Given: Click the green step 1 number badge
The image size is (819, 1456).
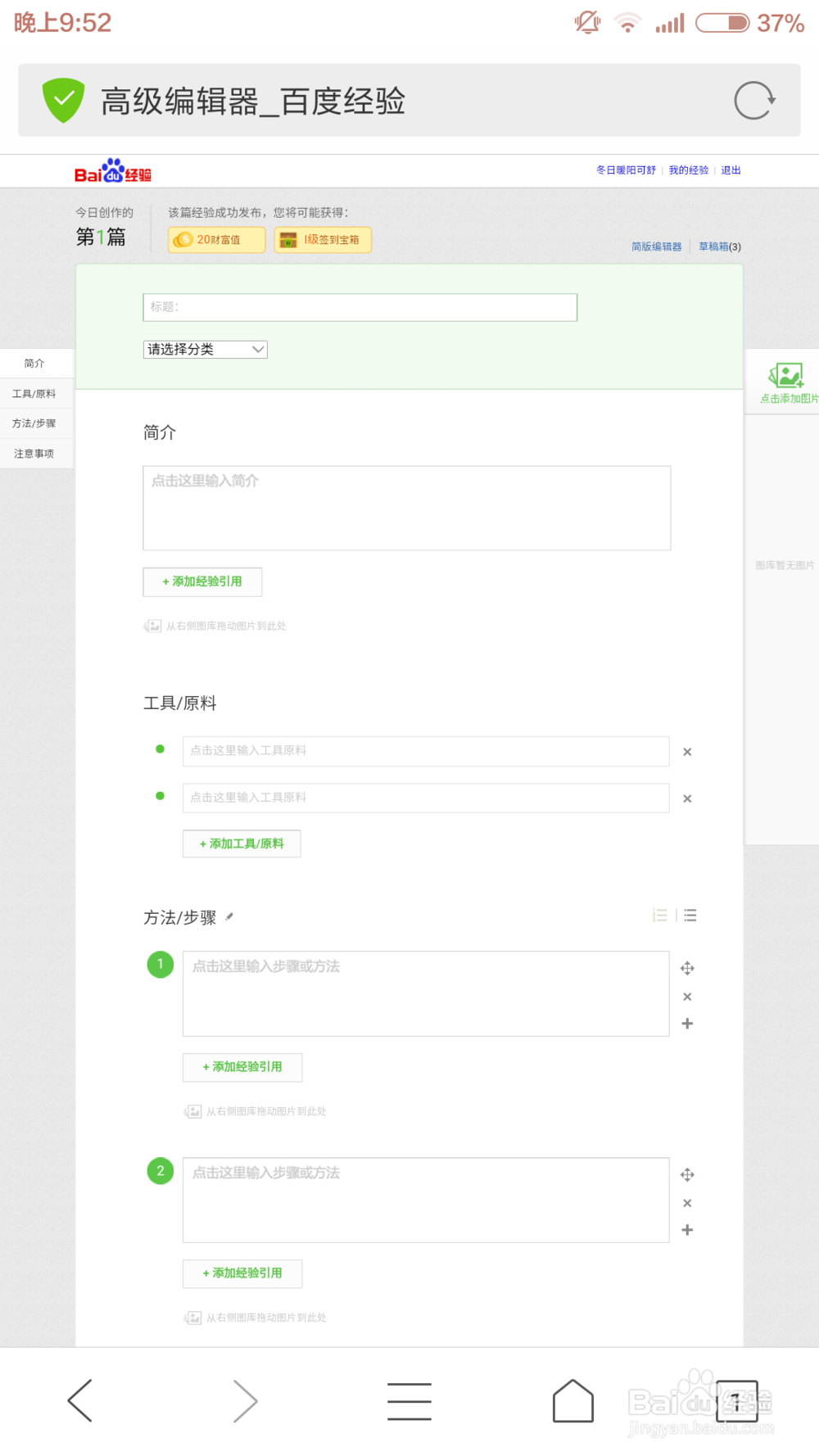Looking at the screenshot, I should pyautogui.click(x=161, y=965).
